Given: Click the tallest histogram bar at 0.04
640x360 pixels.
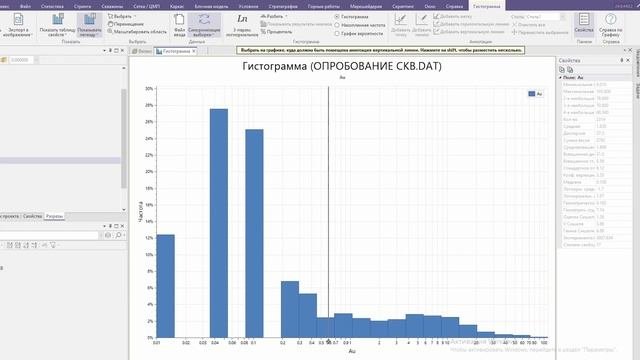Looking at the screenshot, I should pyautogui.click(x=219, y=223).
